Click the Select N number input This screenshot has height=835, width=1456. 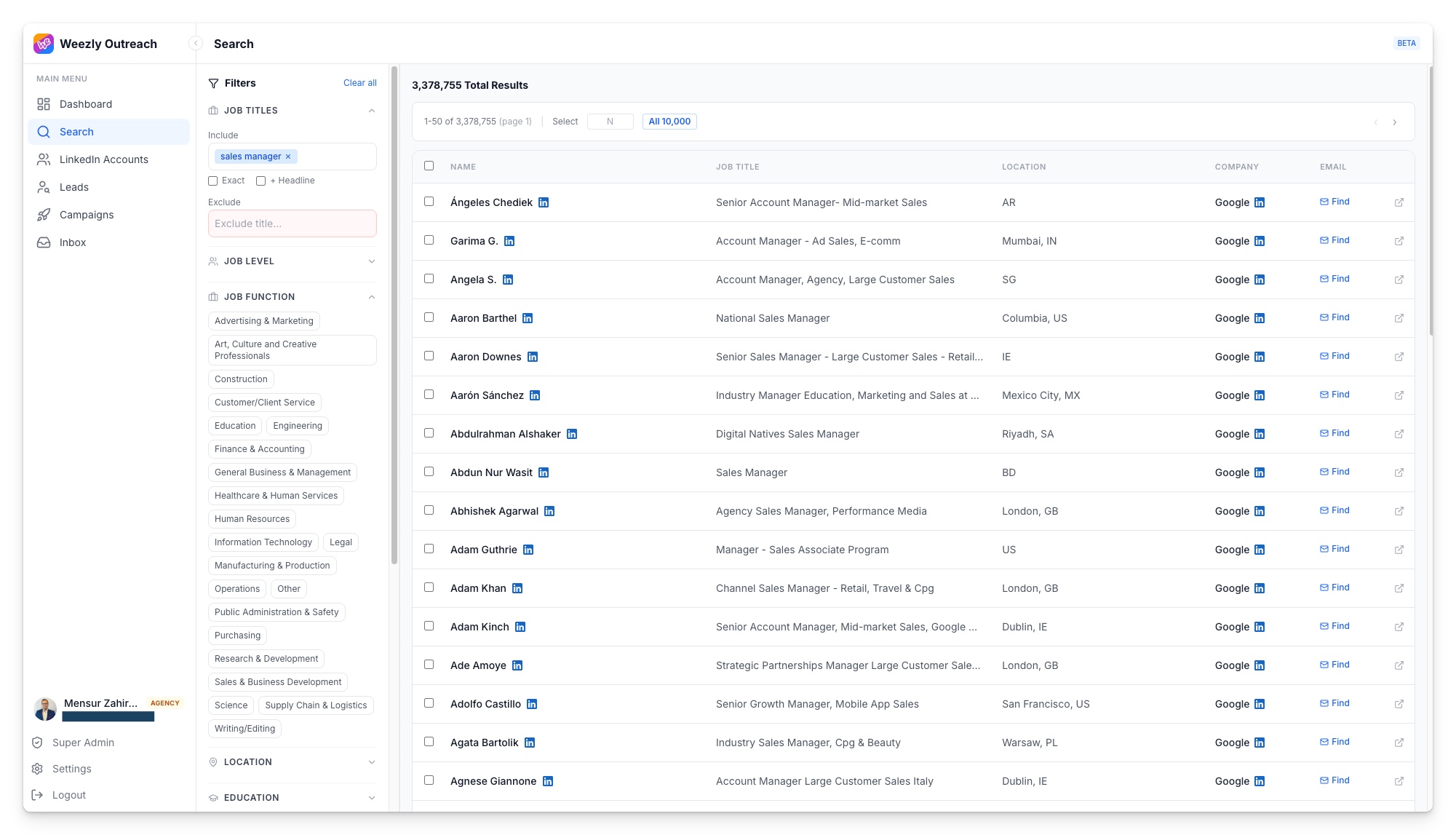tap(610, 122)
